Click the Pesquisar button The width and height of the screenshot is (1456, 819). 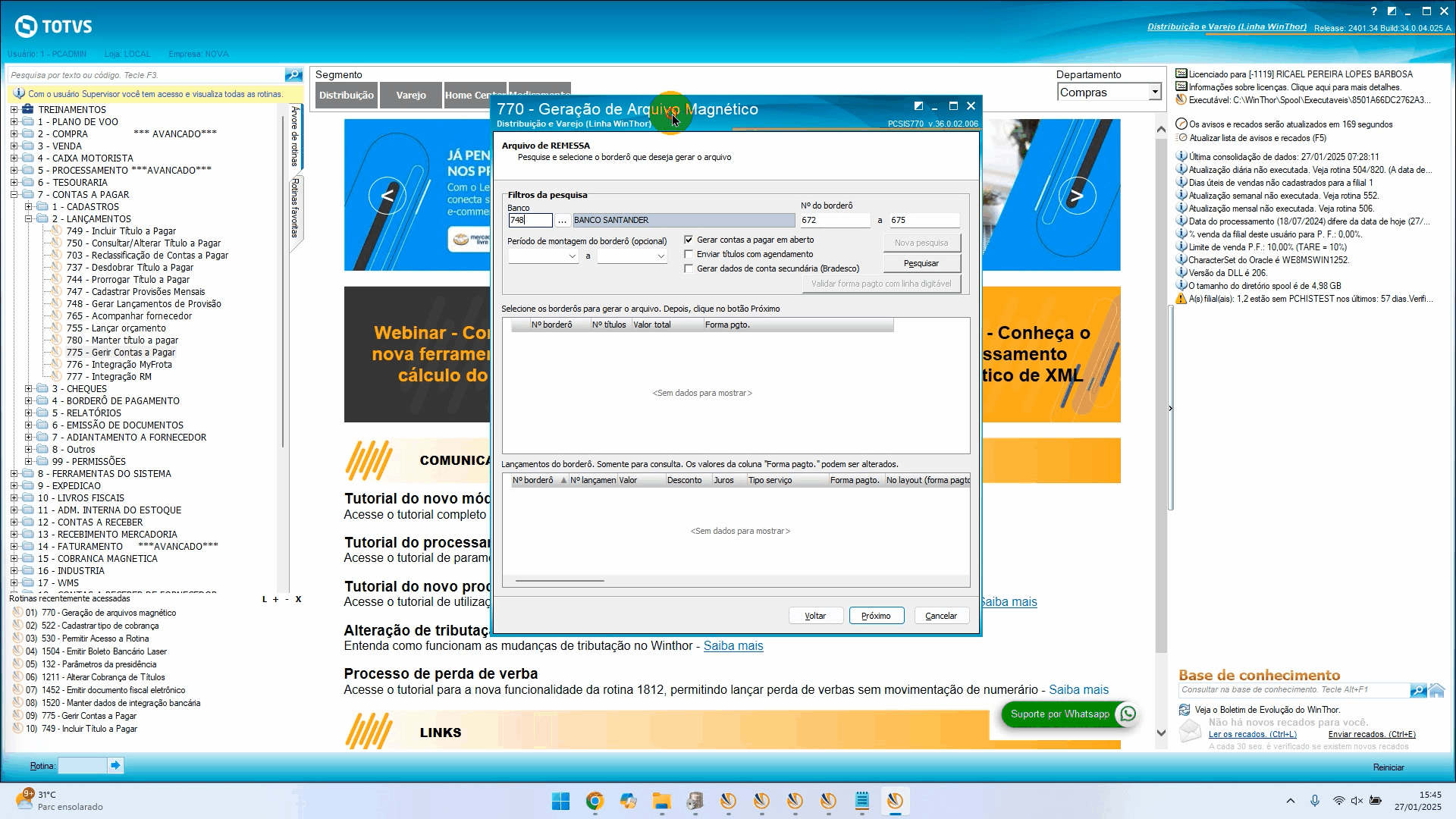[921, 263]
